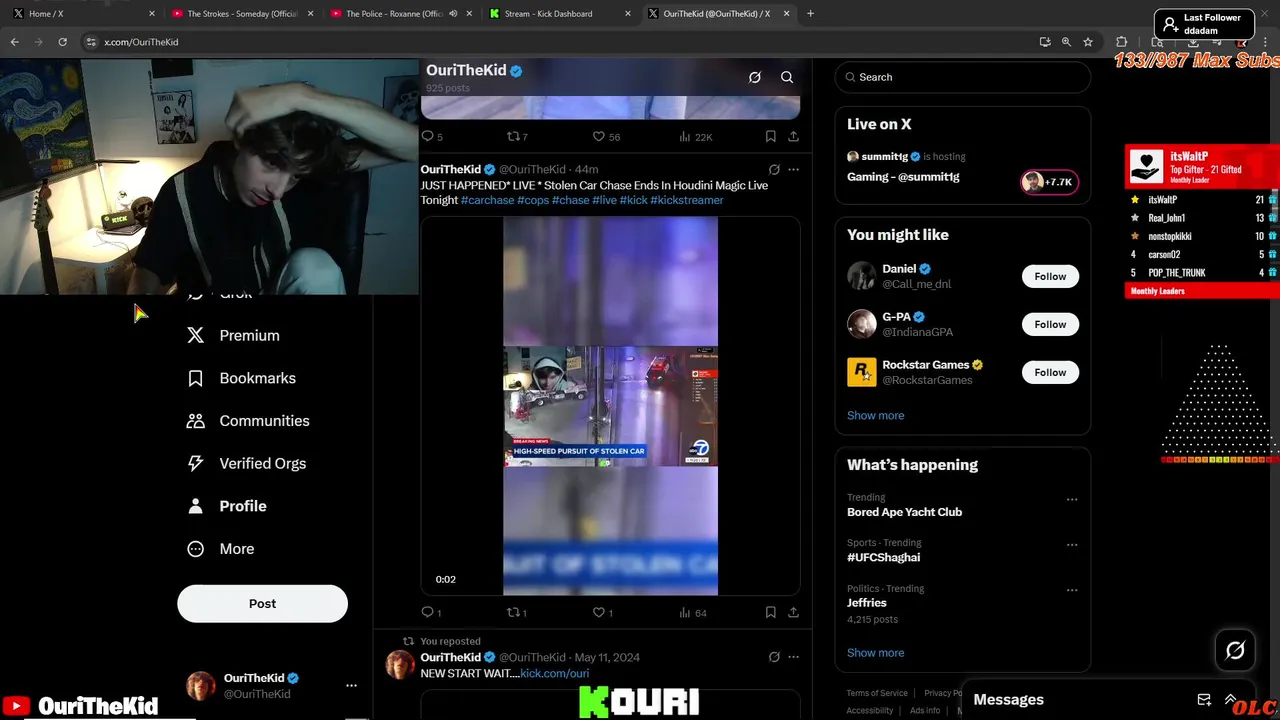
Task: Repost the stolen car chase post
Action: pos(516,612)
